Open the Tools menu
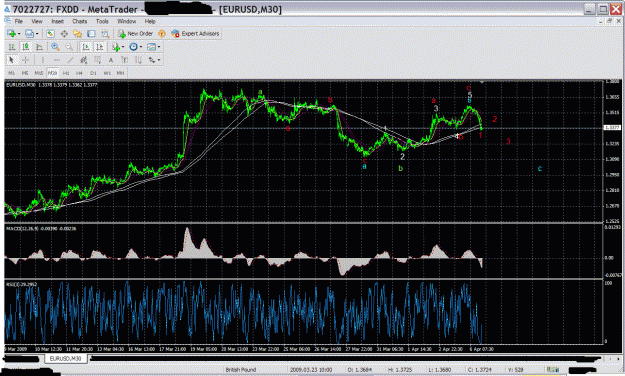Screen dimensions: 625x376 [x=102, y=21]
